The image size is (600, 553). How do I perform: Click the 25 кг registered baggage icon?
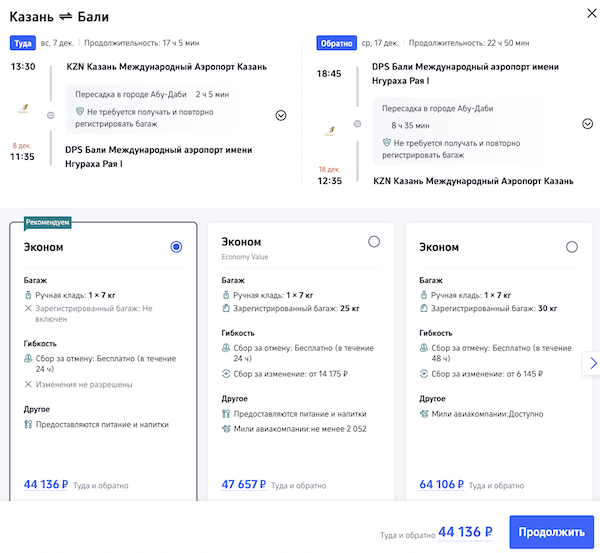(x=225, y=310)
